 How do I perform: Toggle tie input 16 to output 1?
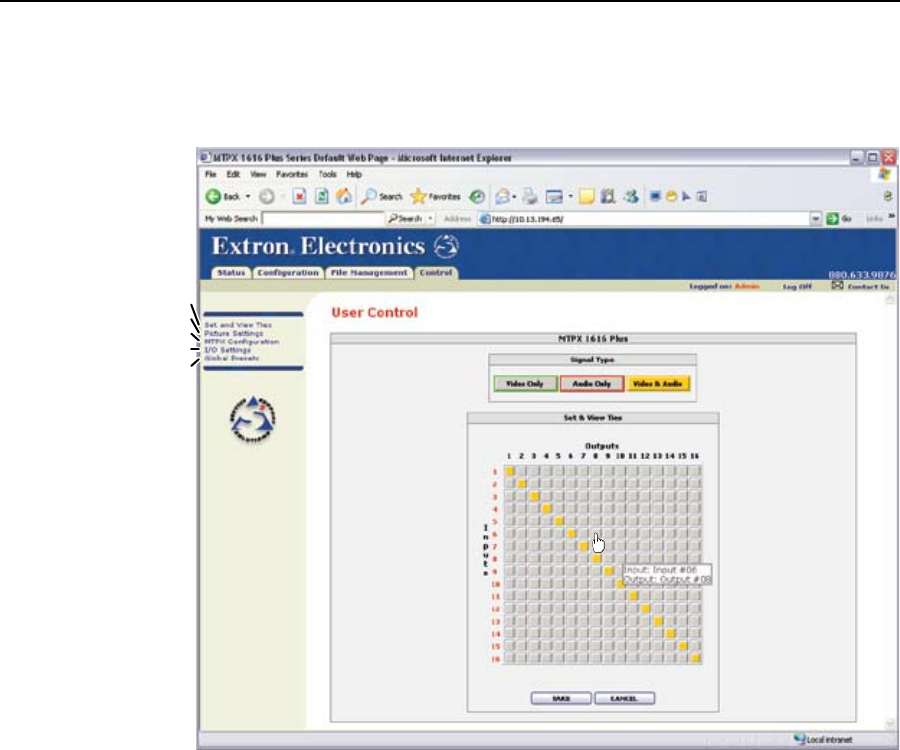coord(510,658)
